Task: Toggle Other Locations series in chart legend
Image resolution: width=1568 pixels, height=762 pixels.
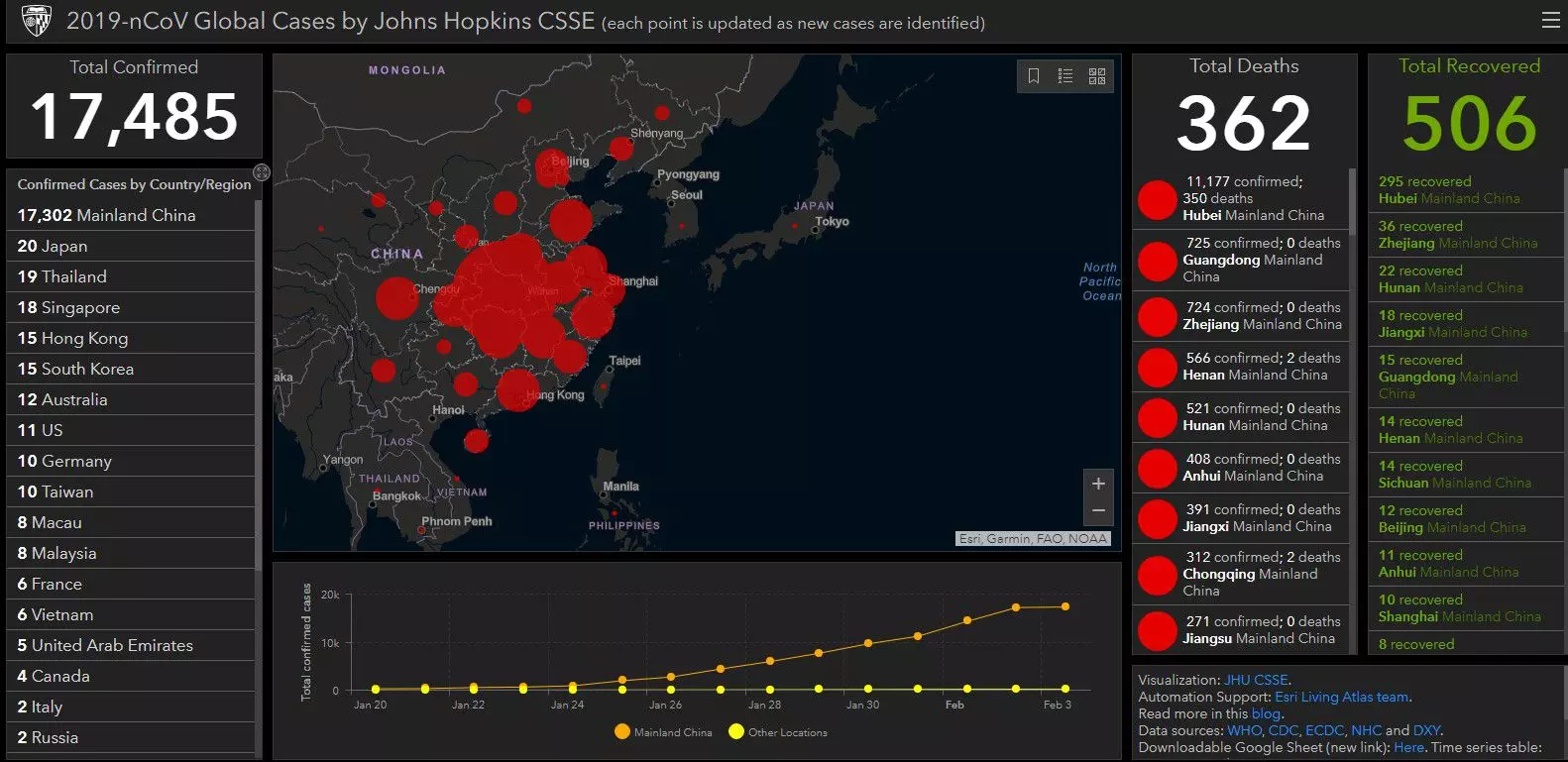Action: point(778,732)
